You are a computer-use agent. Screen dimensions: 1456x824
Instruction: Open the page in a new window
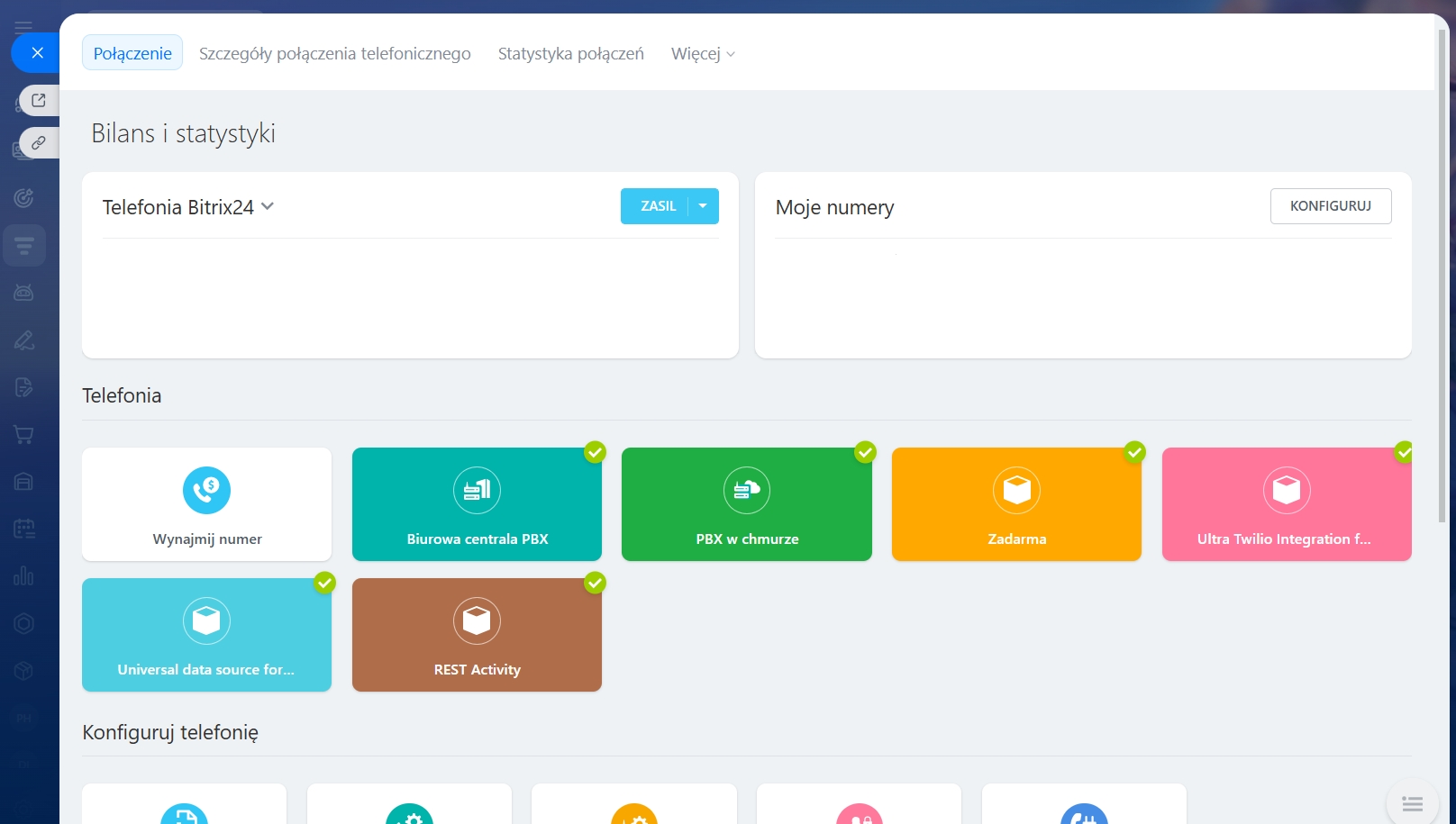(x=39, y=100)
